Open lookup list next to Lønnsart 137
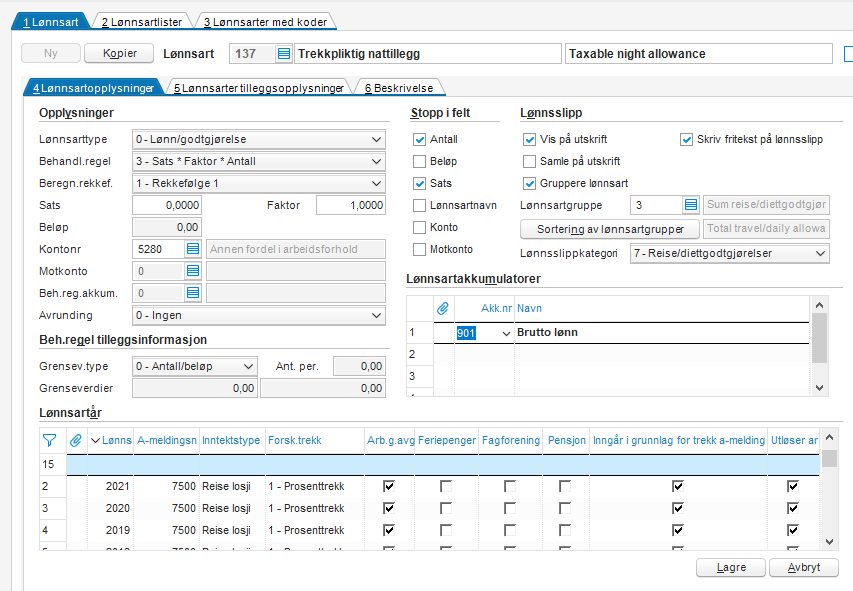Screen dimensions: 853x591 coord(283,53)
